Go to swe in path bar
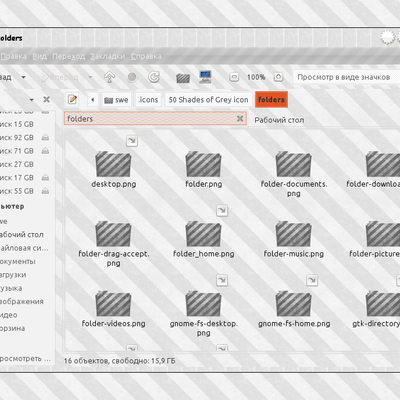Viewport: 400px width, 400px height. [x=116, y=100]
